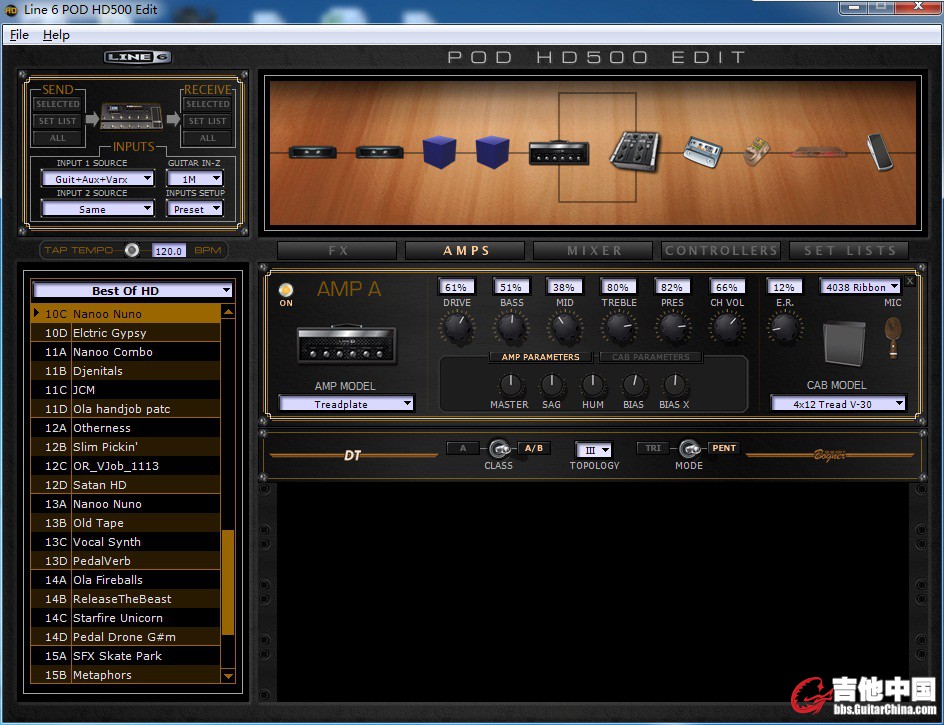The width and height of the screenshot is (944, 725).
Task: Select the second black stompbox in signal chain
Action: [x=379, y=152]
